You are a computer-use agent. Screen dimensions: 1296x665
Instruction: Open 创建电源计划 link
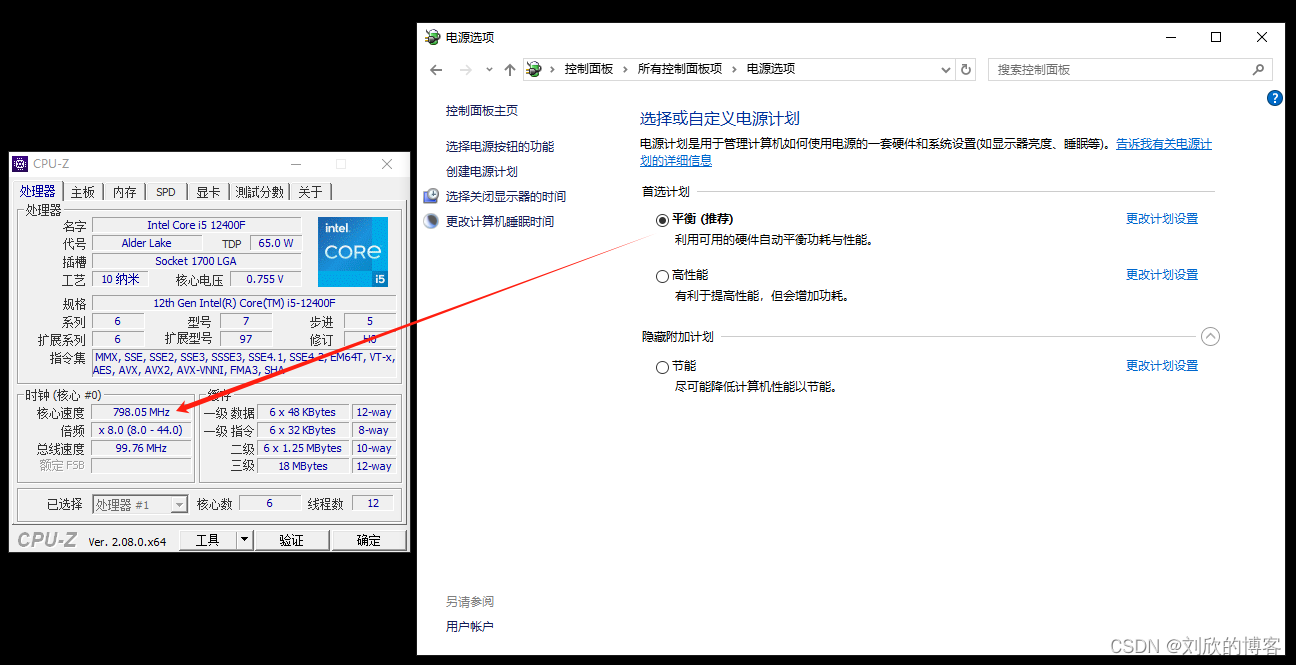[x=482, y=171]
